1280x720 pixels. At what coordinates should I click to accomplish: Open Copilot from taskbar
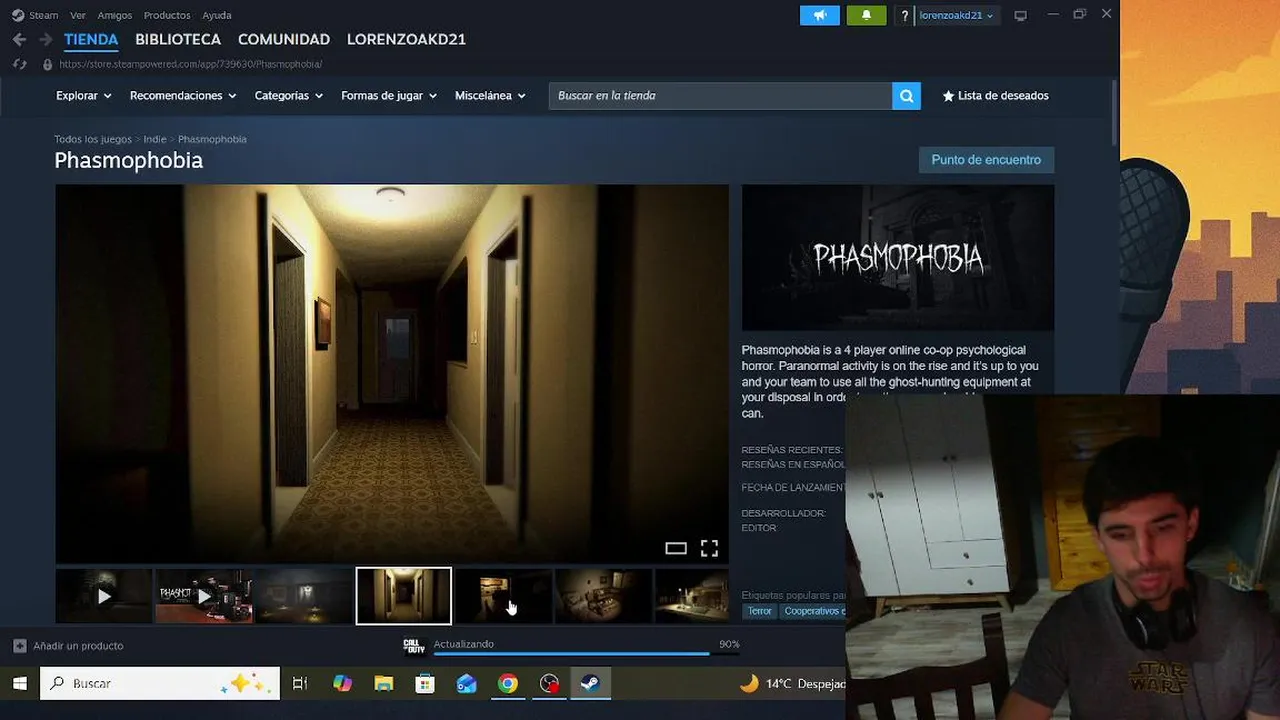coord(343,684)
